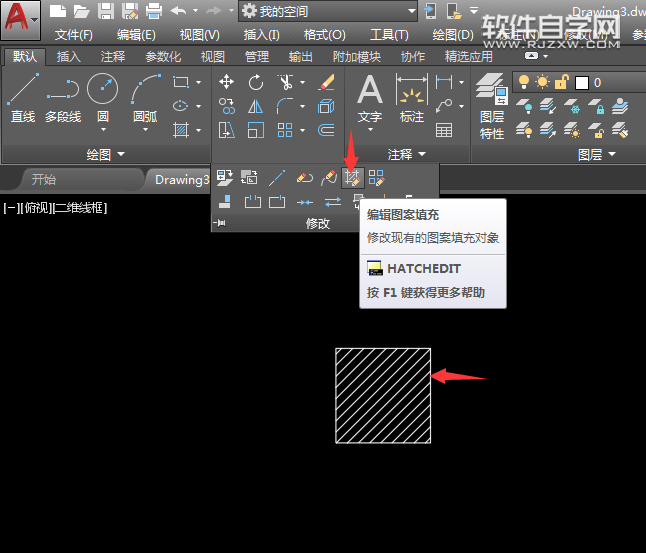Click the Edit Hatch icon in the modify panel
646x553 pixels.
click(352, 178)
